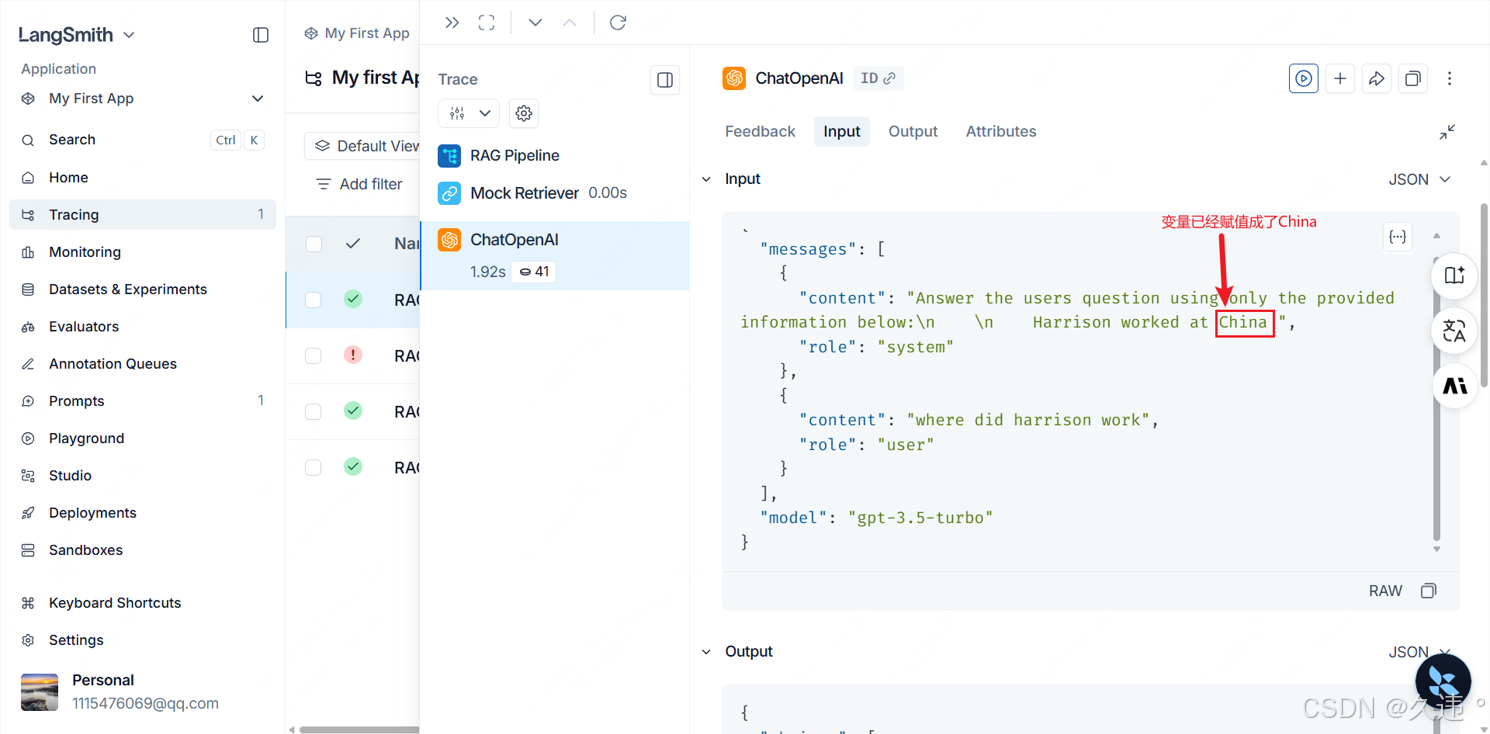Open the Input JSON format dropdown

coord(1420,180)
